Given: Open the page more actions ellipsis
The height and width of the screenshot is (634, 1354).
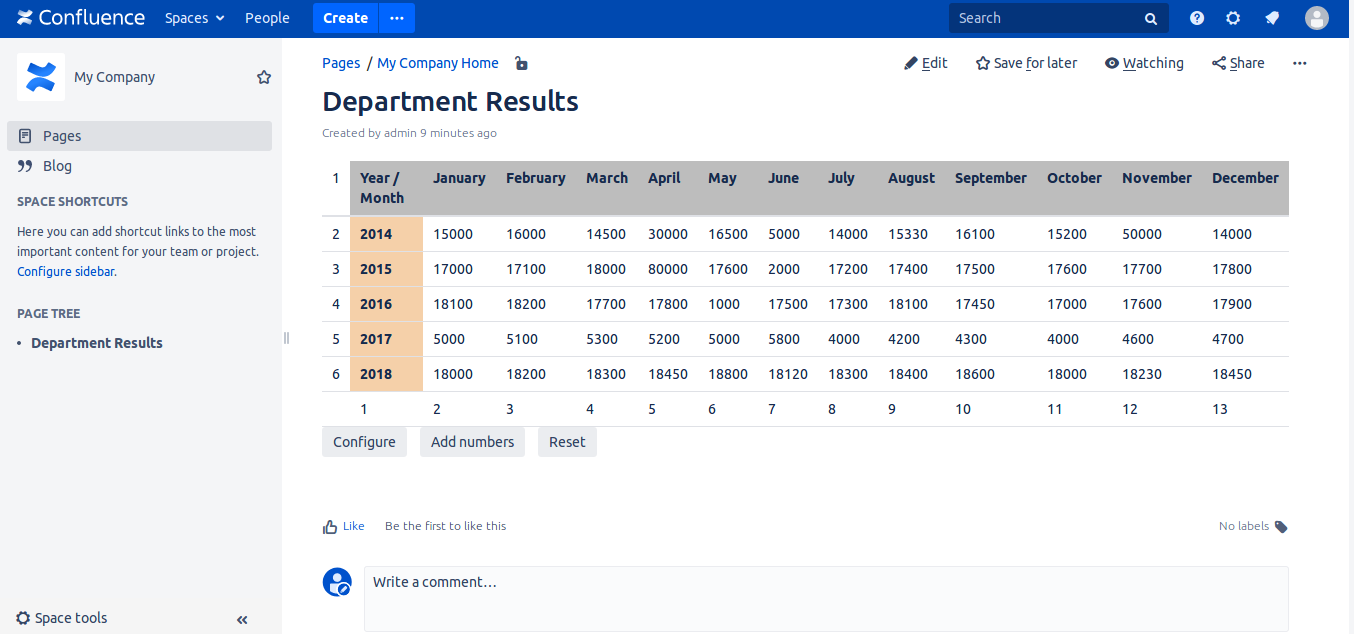Looking at the screenshot, I should [1299, 63].
